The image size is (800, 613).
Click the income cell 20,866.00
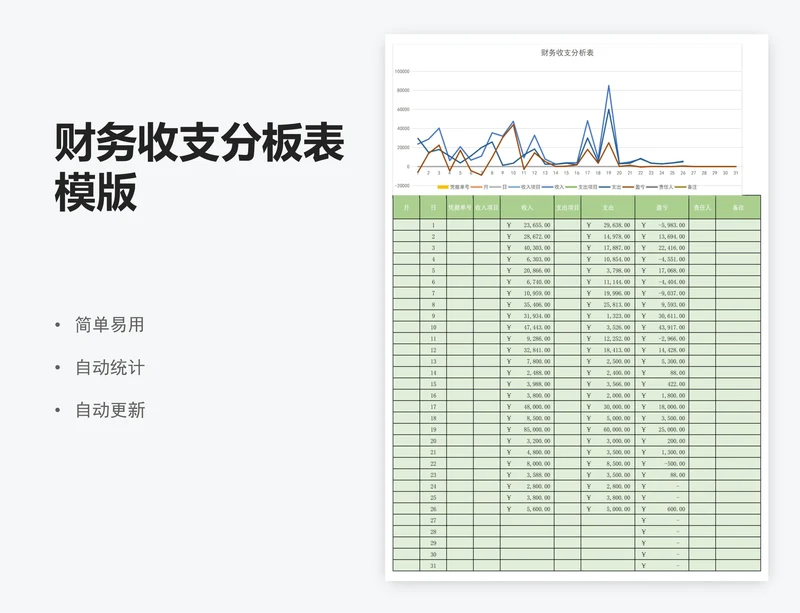[527, 271]
